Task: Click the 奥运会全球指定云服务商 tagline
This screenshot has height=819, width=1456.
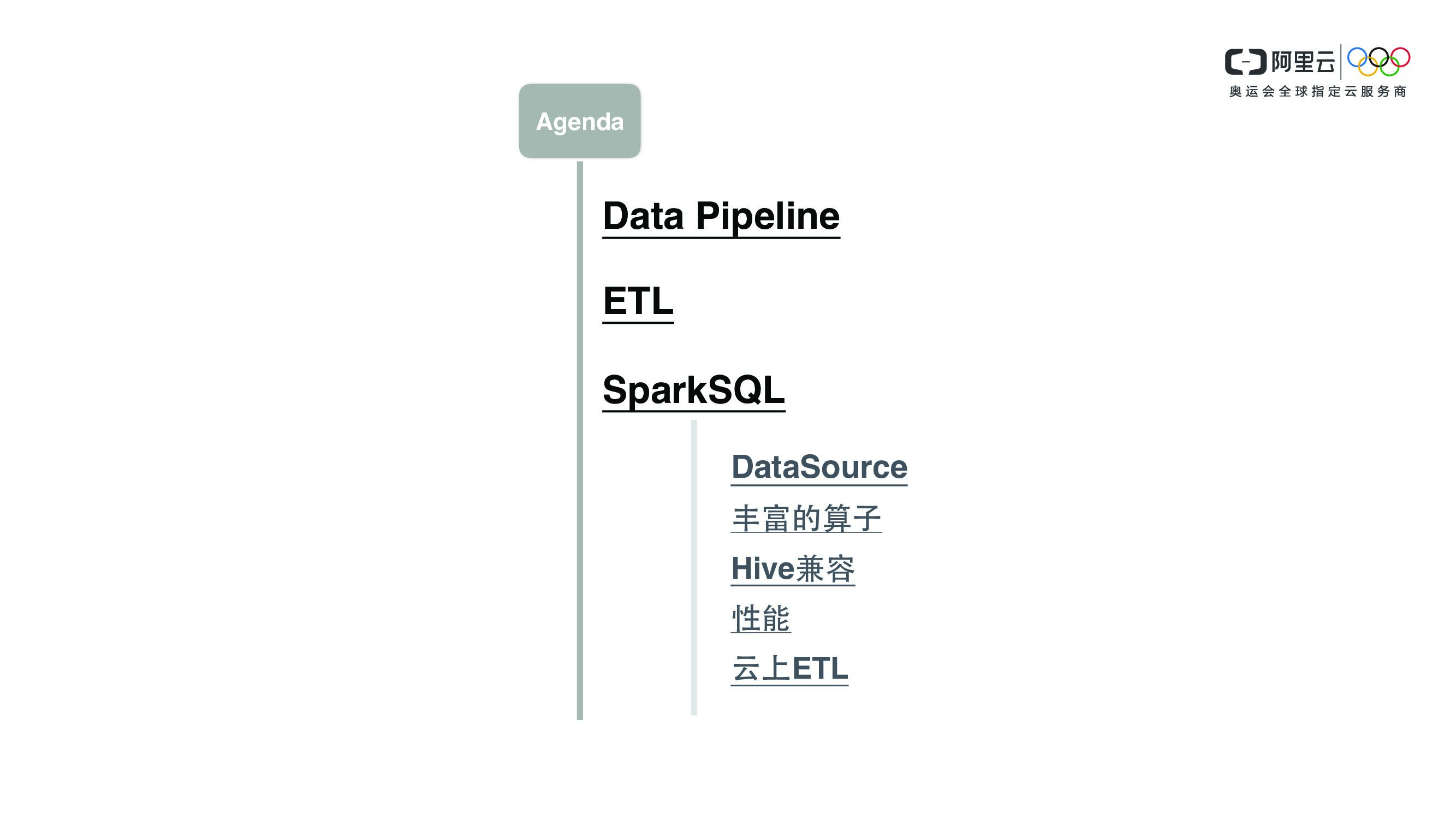Action: 1317,92
